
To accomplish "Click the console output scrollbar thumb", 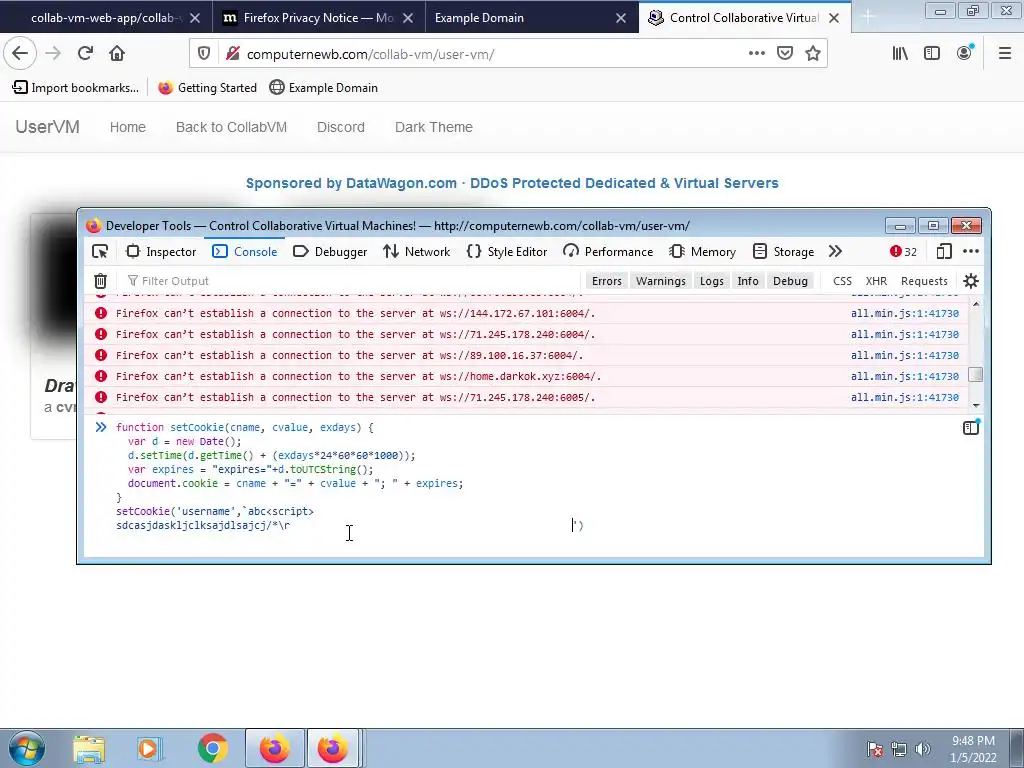I will click(975, 374).
